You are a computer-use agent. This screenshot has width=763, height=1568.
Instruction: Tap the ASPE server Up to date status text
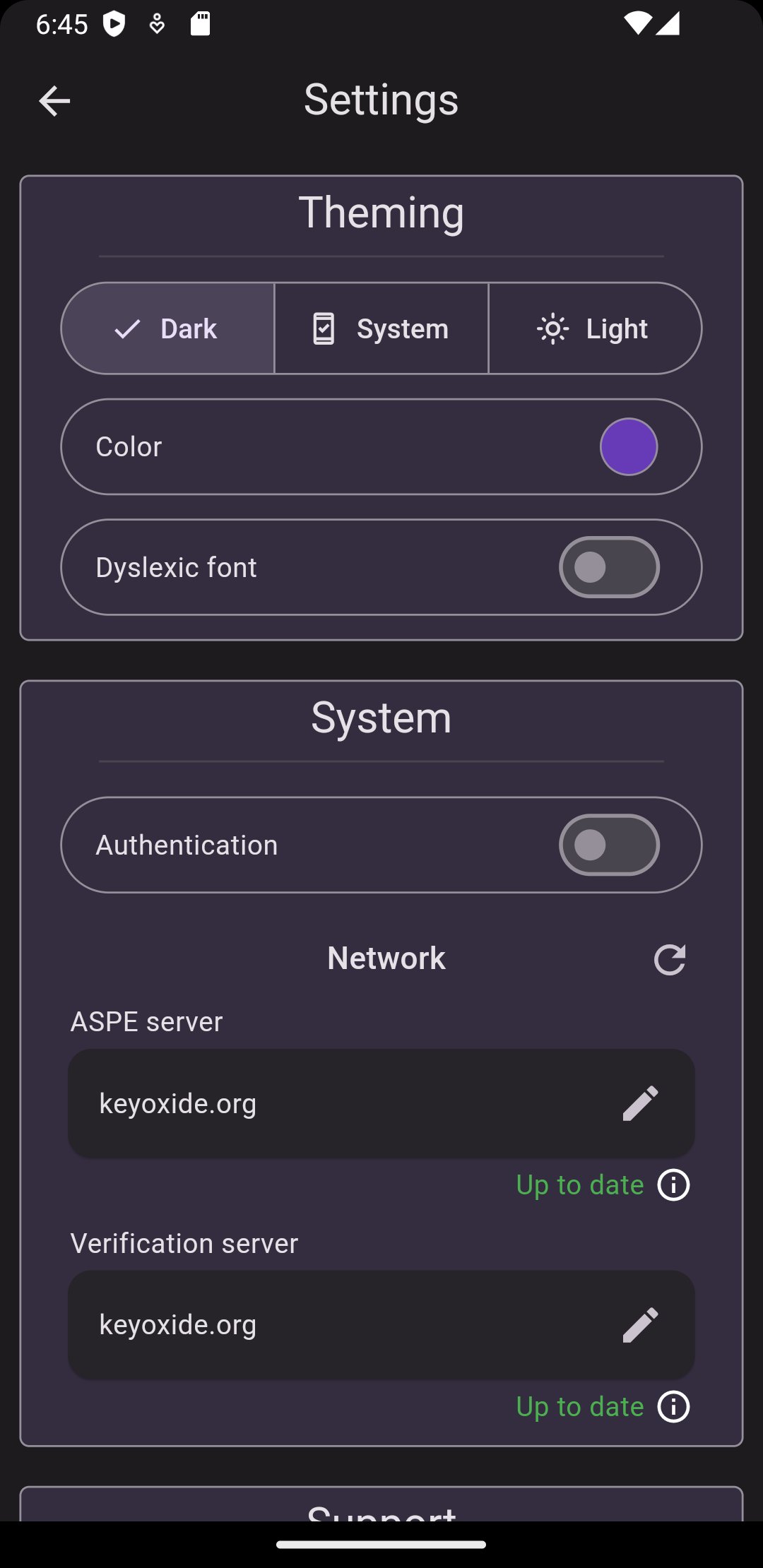579,1185
